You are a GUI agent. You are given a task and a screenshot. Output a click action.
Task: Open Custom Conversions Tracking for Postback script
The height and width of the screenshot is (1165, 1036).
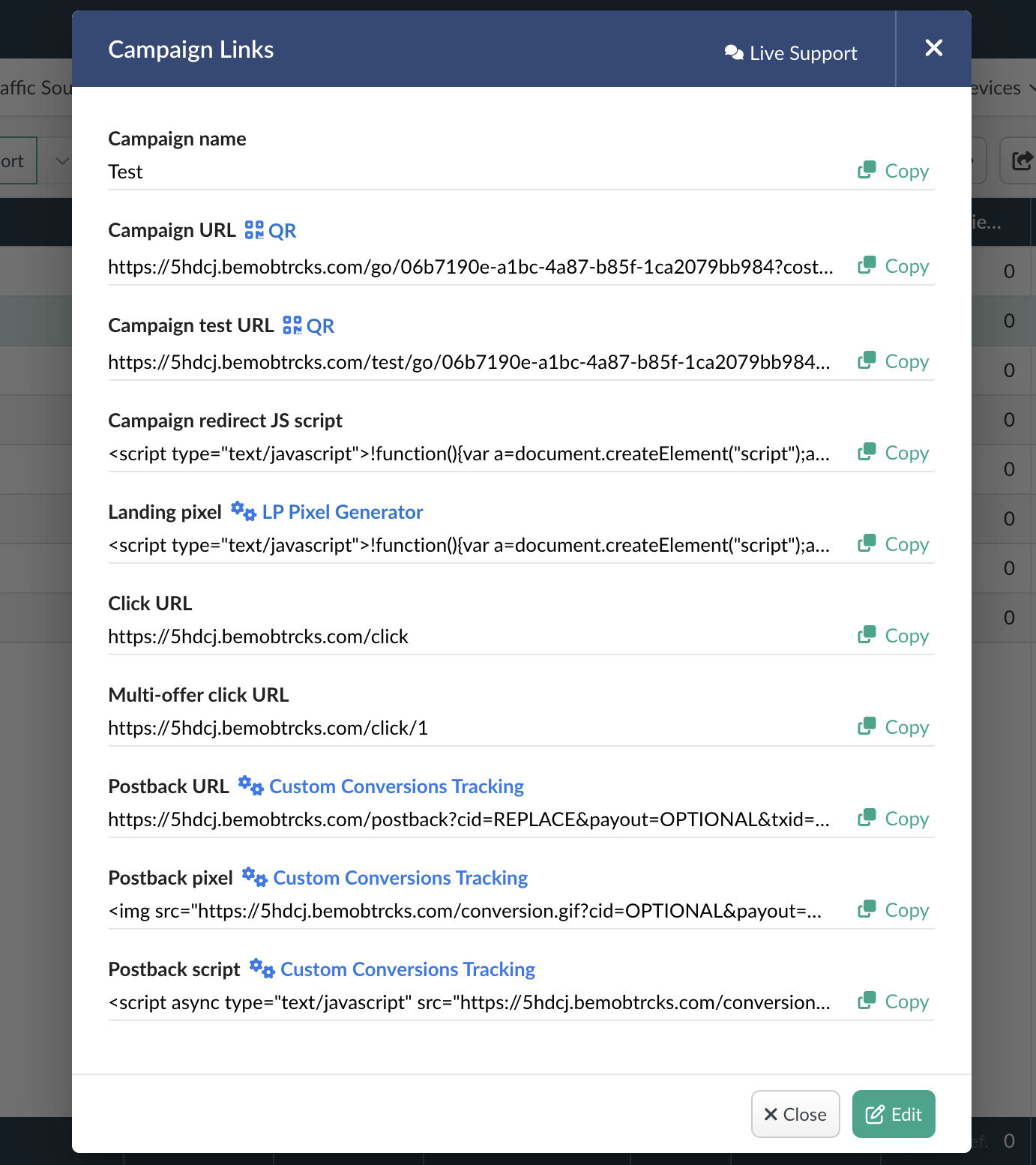click(408, 969)
